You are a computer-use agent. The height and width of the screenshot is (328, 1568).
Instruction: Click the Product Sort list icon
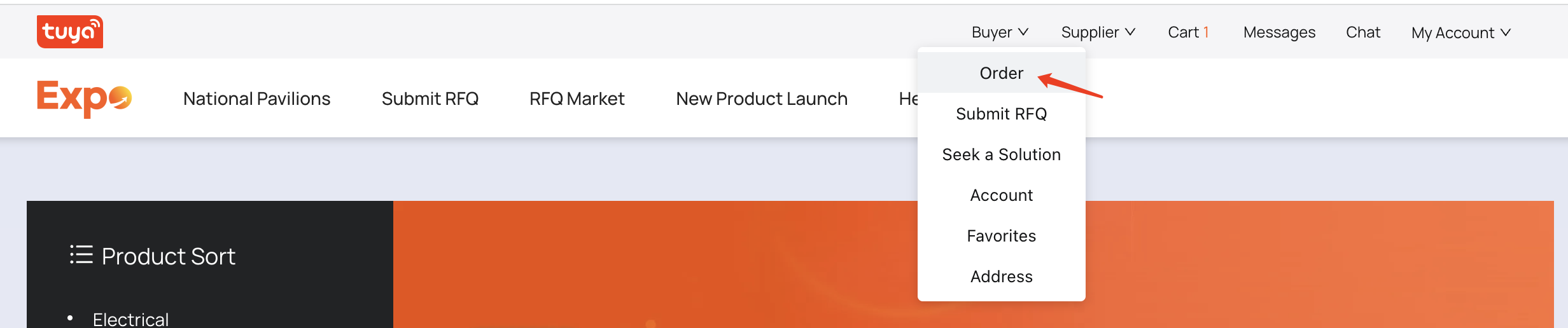point(81,255)
